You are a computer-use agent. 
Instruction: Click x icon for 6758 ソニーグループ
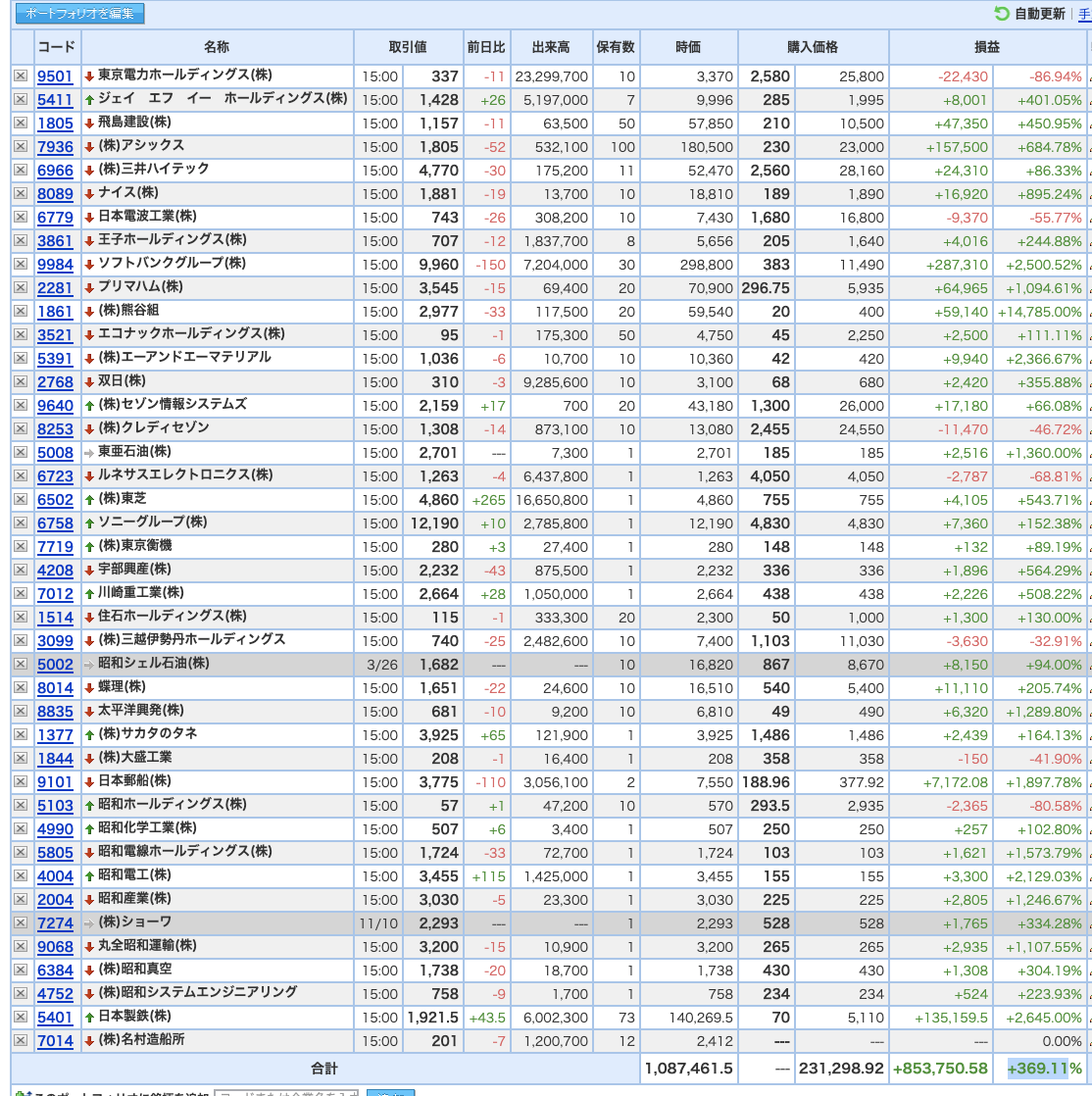[21, 523]
